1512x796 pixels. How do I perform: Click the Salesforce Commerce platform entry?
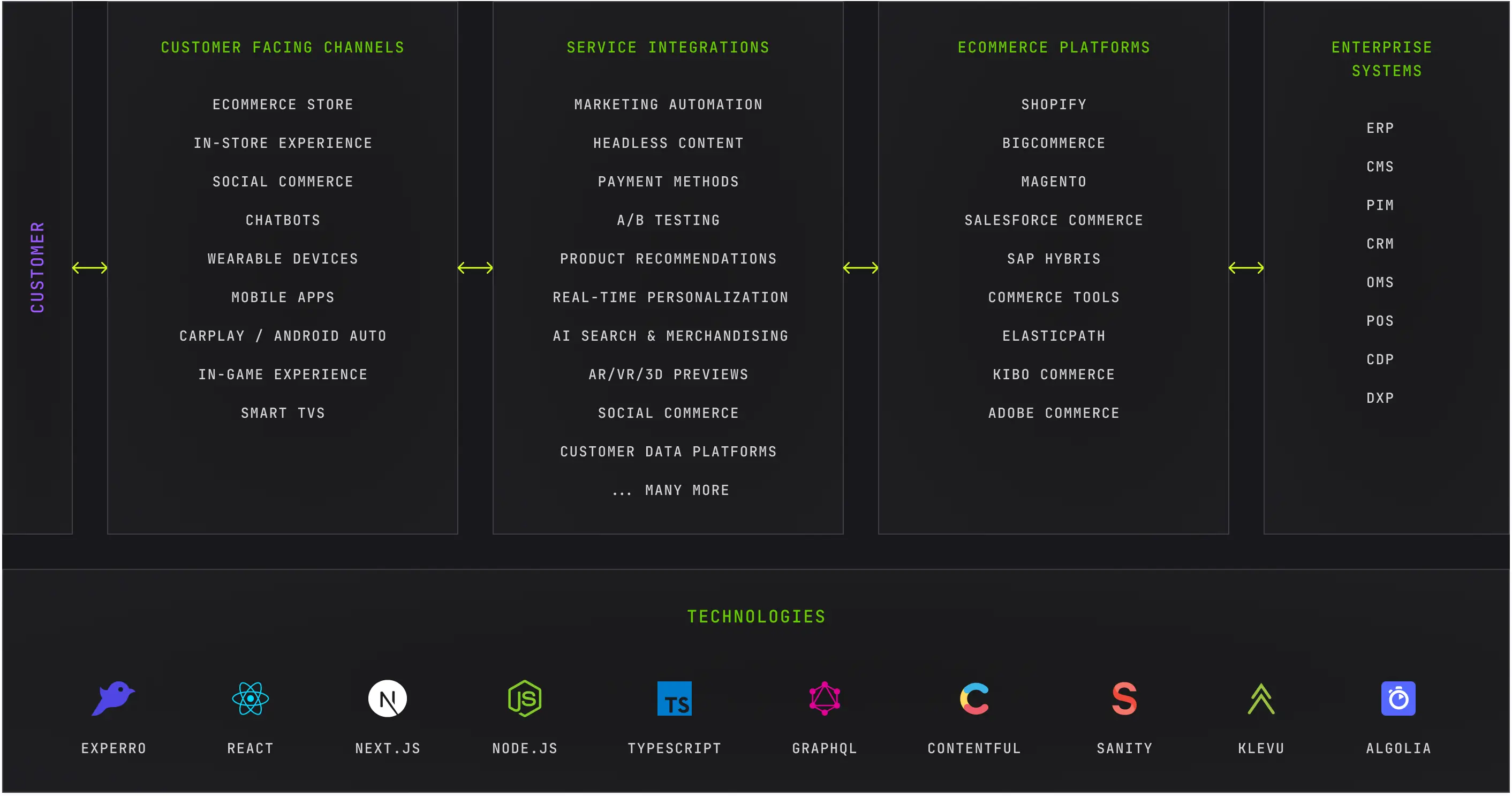[1054, 220]
